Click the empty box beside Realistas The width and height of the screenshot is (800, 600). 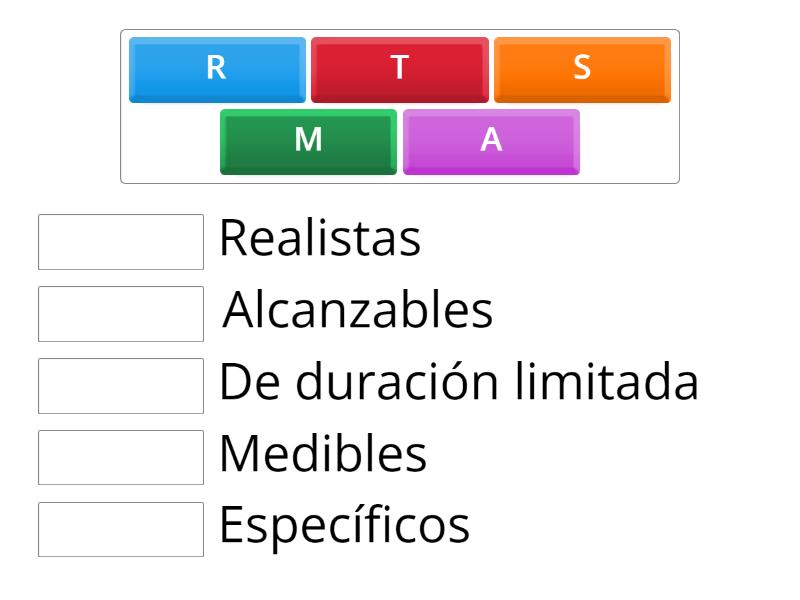(x=121, y=242)
